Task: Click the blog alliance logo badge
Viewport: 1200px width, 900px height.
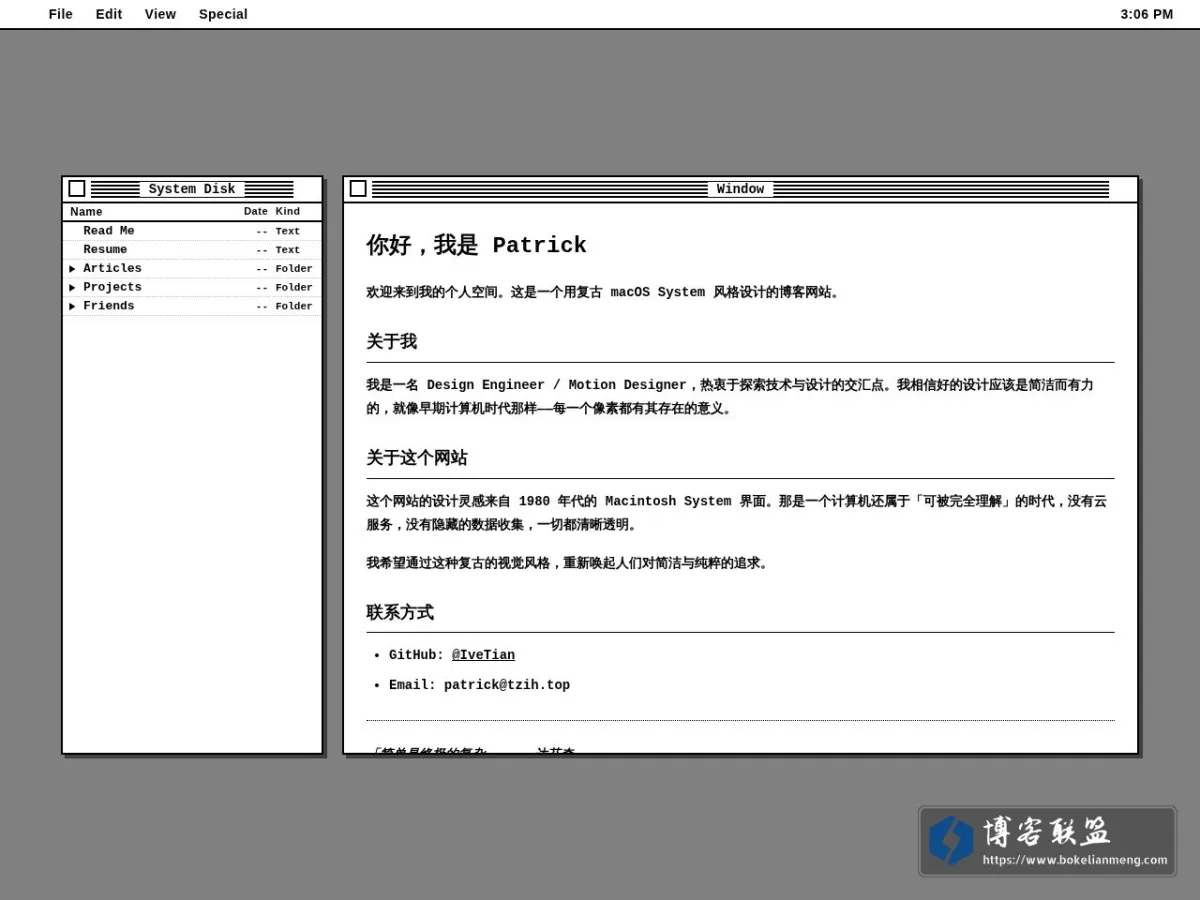Action: click(x=1048, y=841)
